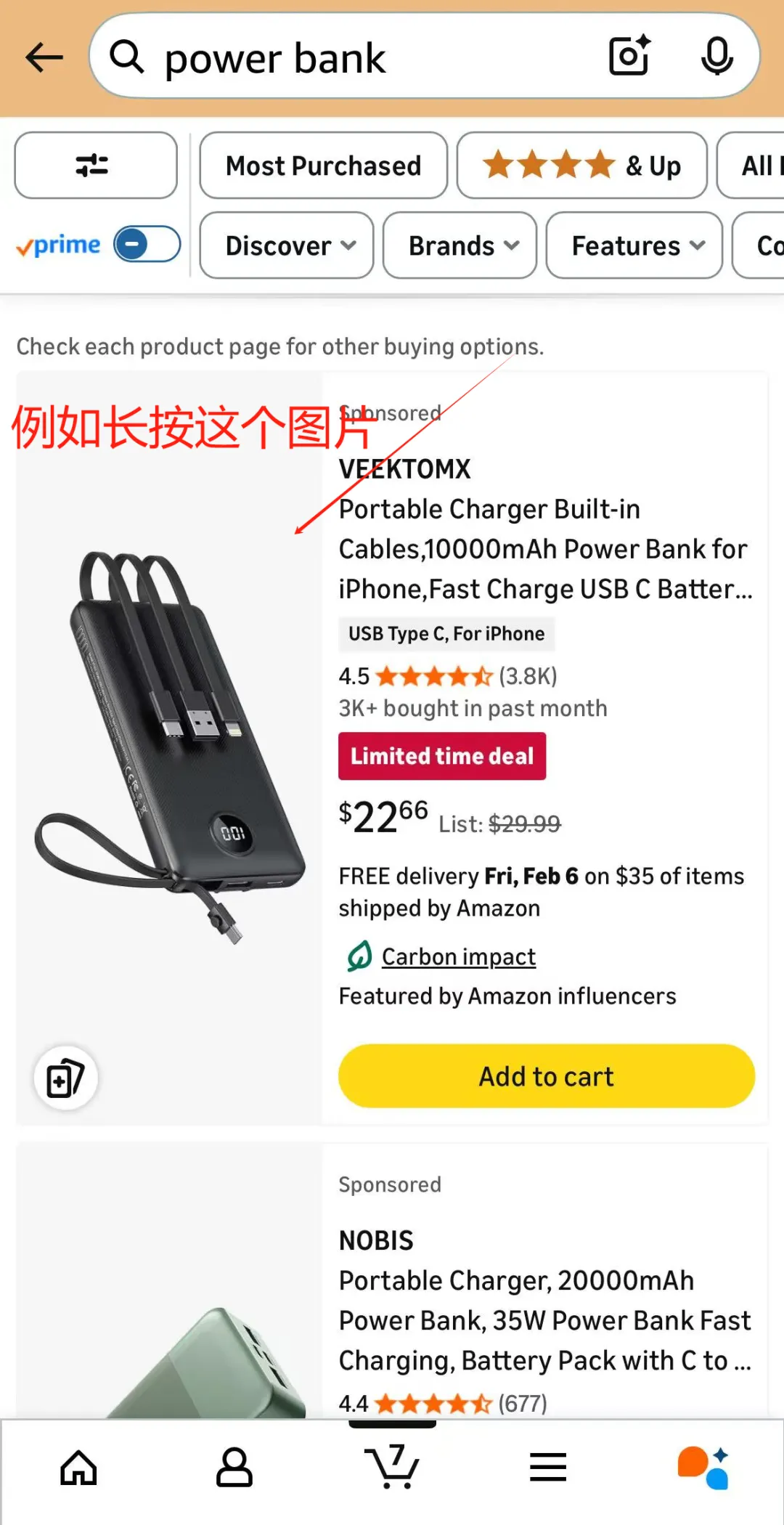
Task: Tap the microphone voice search icon
Action: click(x=716, y=56)
